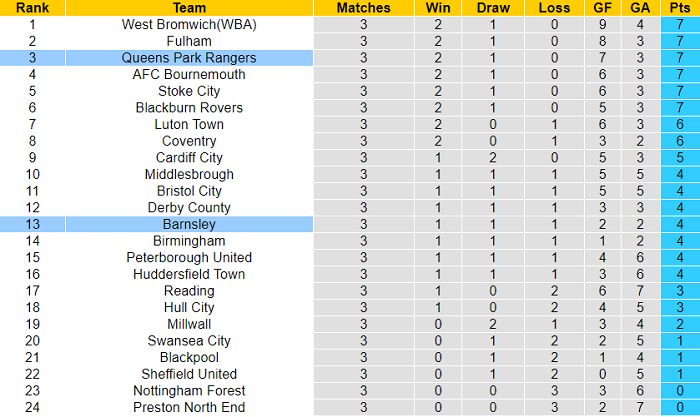
Task: Open the Peterborough United team link
Action: tap(189, 258)
